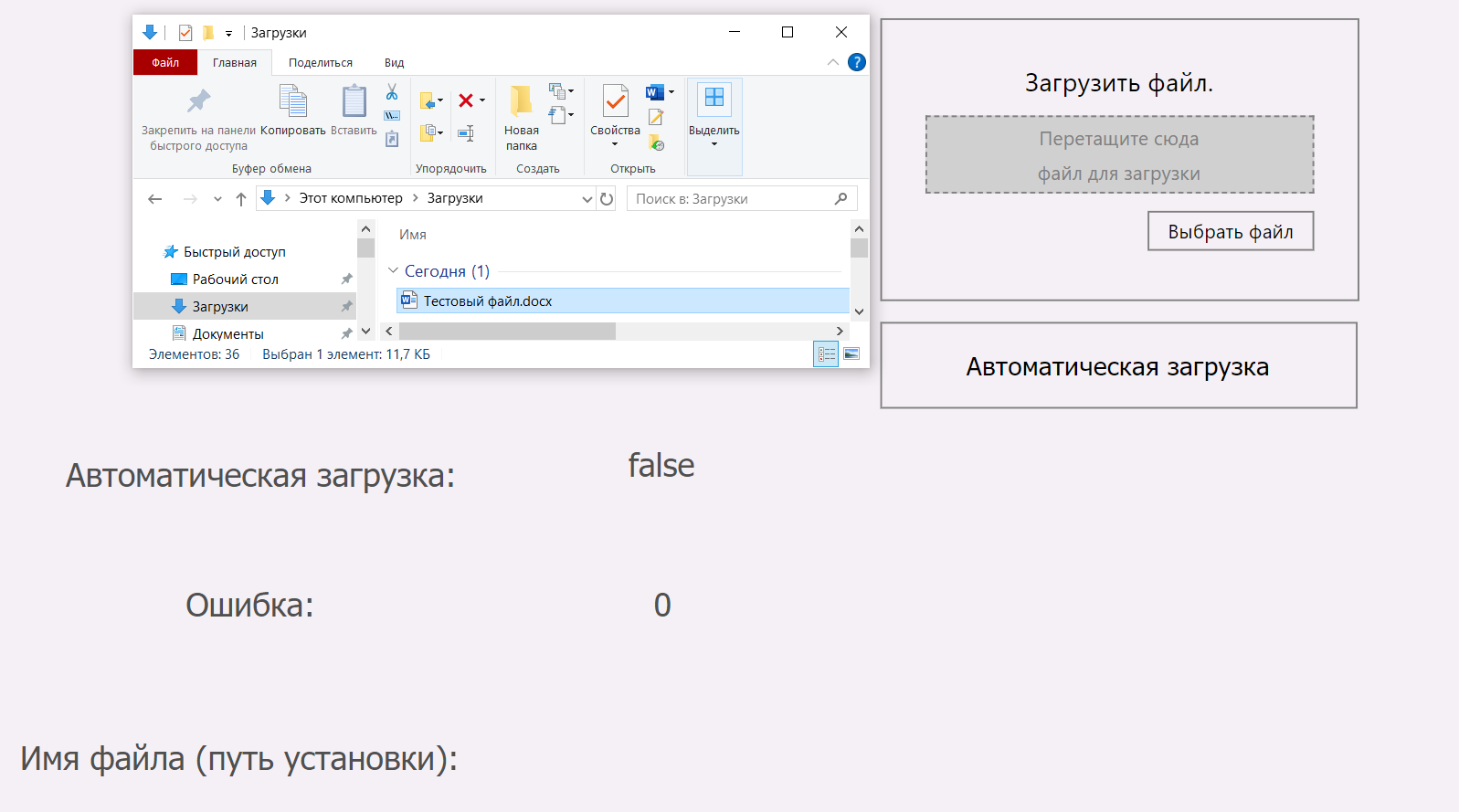This screenshot has width=1459, height=812.
Task: Switch to the Главная tab
Action: click(x=235, y=62)
